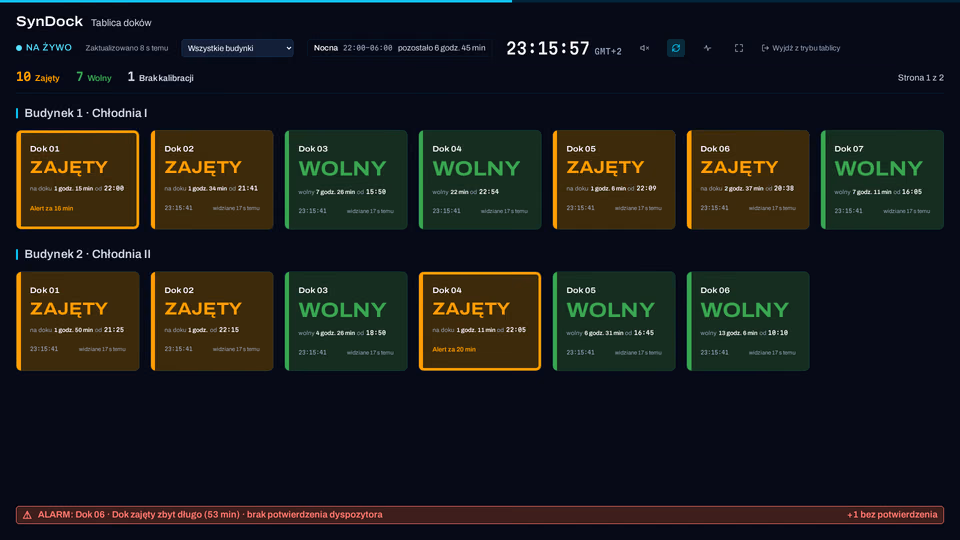Open Budynek 1 Dok 04 free card since 22:54
This screenshot has width=960, height=540.
480,179
